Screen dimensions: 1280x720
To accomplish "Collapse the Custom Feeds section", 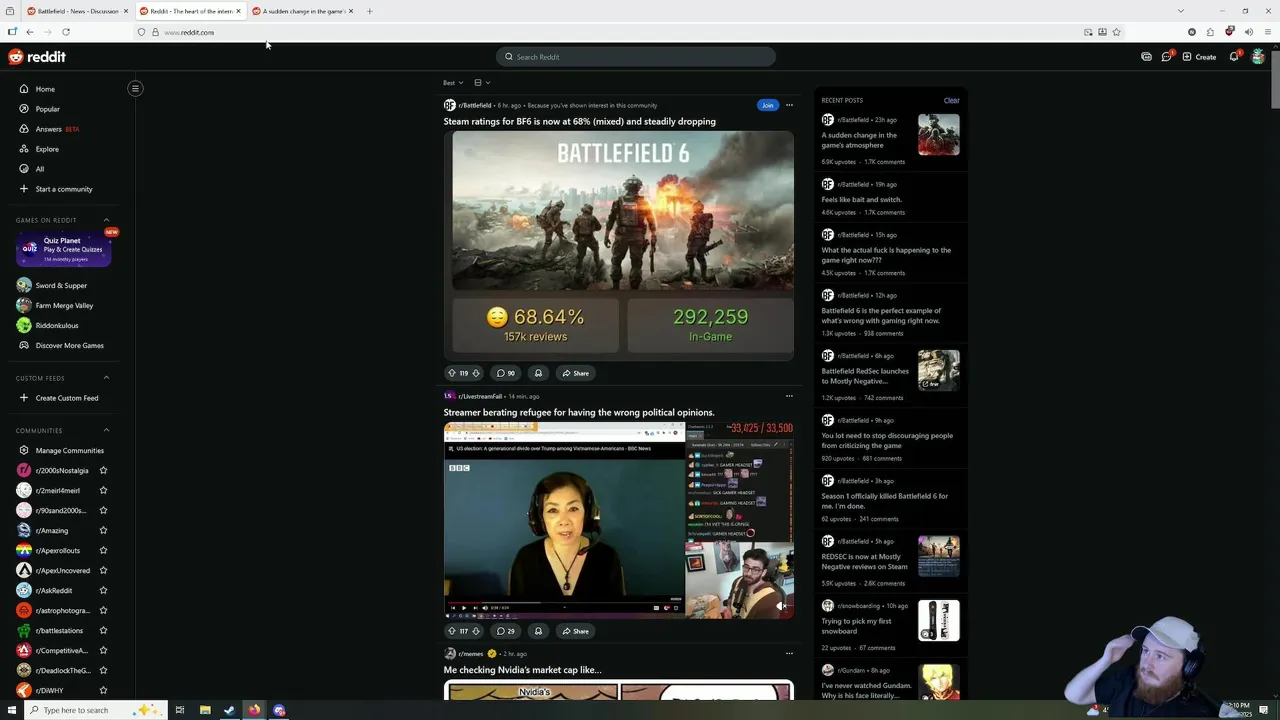I will pyautogui.click(x=106, y=378).
